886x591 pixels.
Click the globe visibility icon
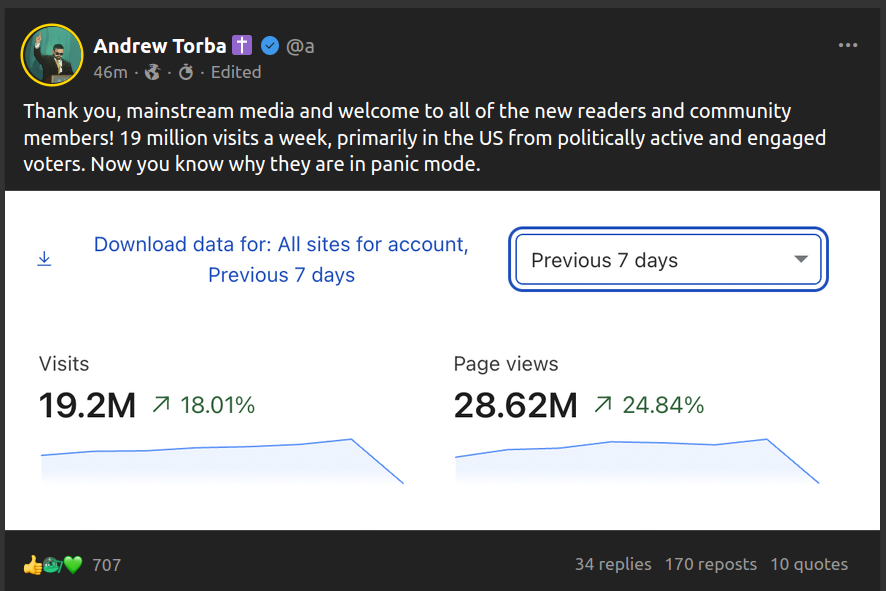(153, 72)
